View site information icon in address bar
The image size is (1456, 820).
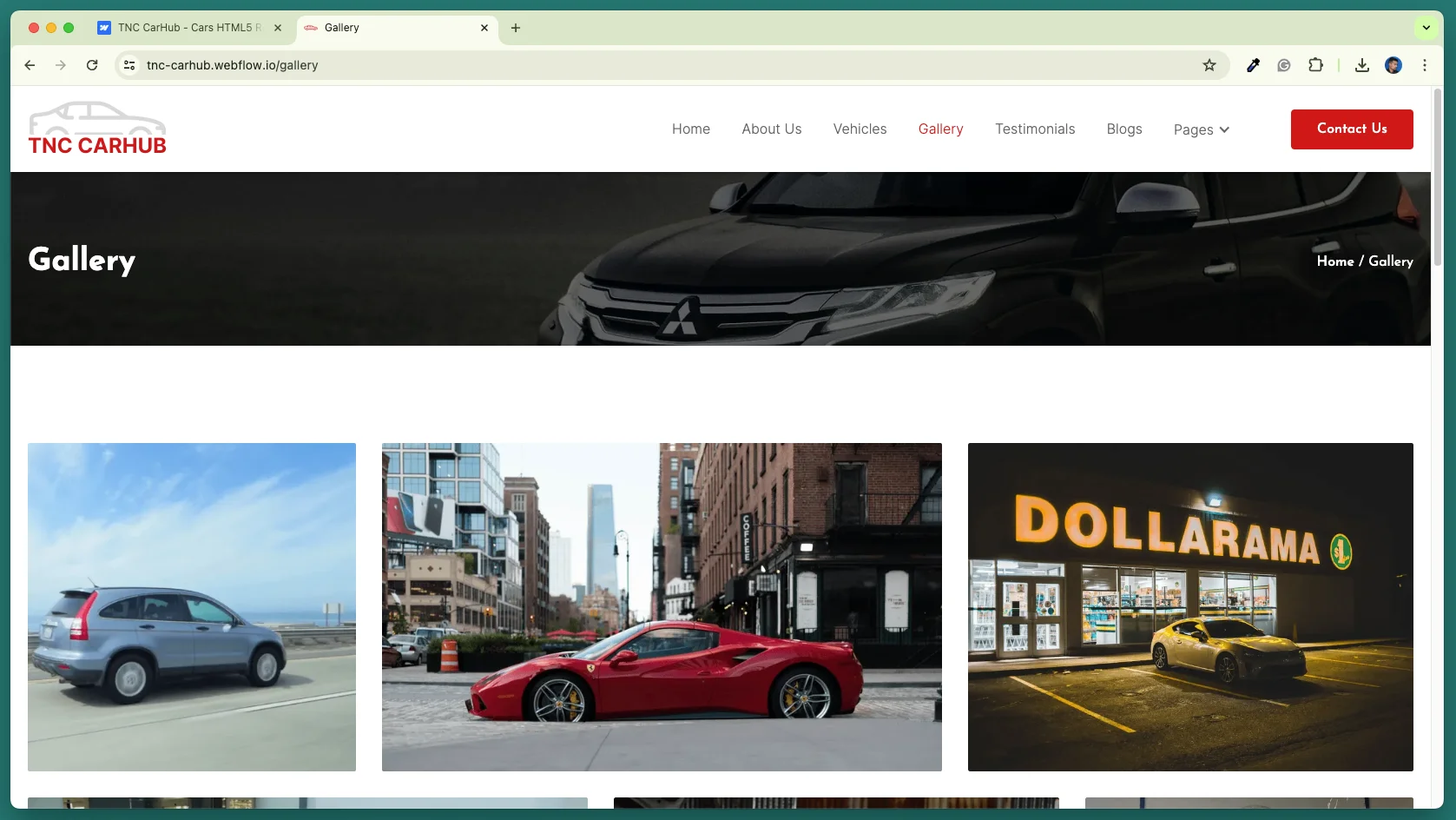click(x=129, y=65)
